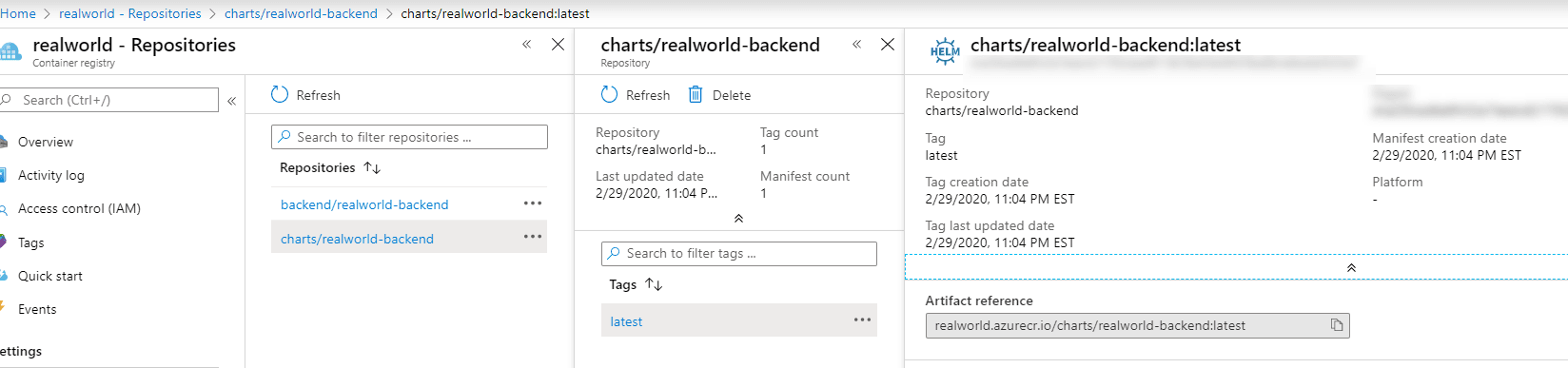The height and width of the screenshot is (368, 1568).
Task: Open 'charts/realworld-backend' breadcrumb link
Action: click(x=301, y=13)
